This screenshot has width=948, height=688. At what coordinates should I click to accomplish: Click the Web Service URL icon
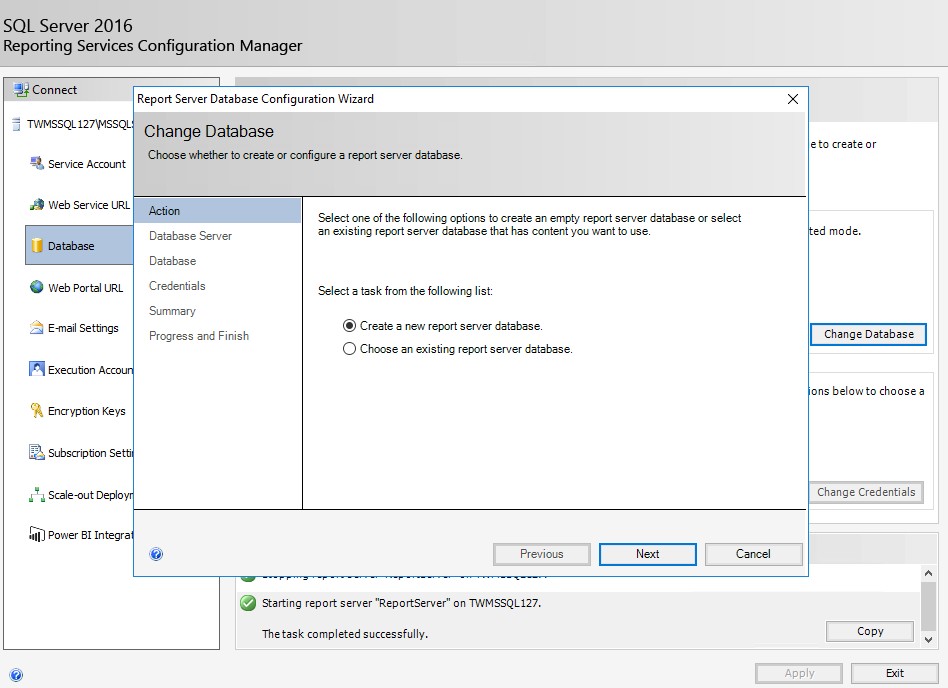click(37, 204)
